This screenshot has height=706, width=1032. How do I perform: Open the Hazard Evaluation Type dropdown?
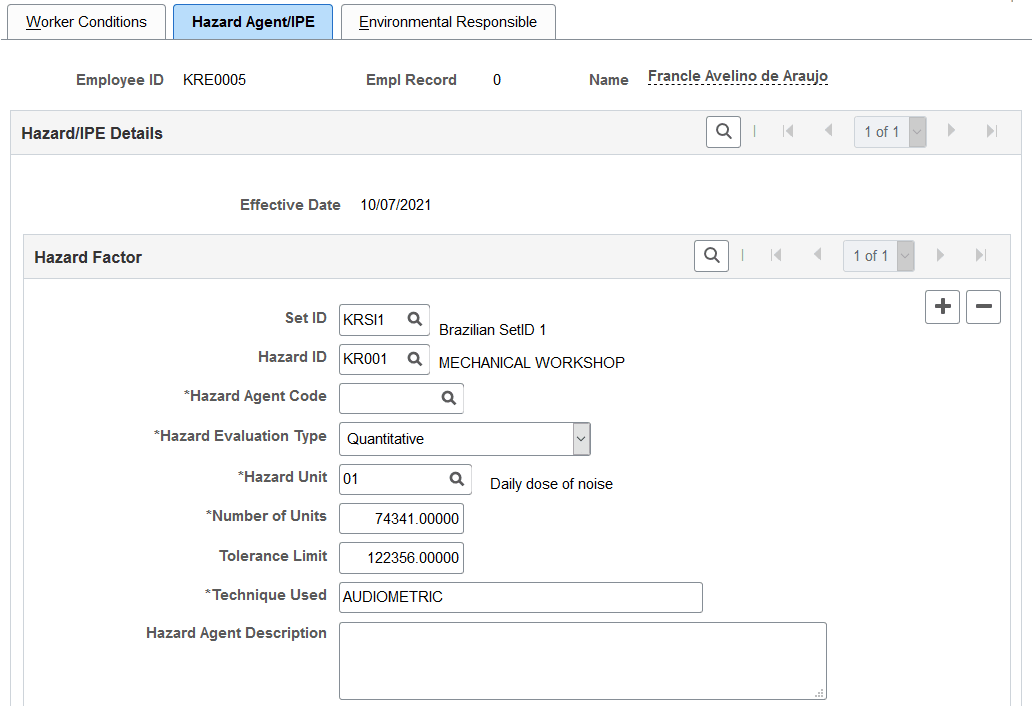[580, 438]
